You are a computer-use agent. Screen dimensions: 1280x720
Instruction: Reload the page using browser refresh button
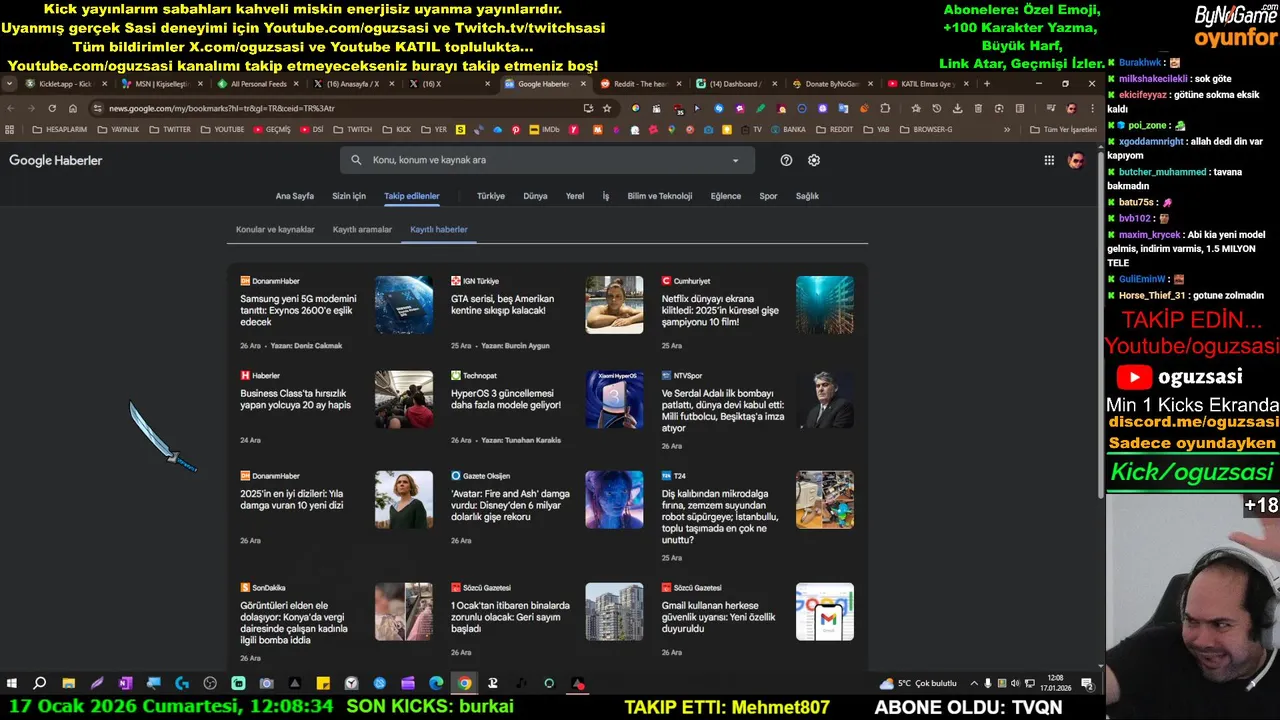click(52, 108)
